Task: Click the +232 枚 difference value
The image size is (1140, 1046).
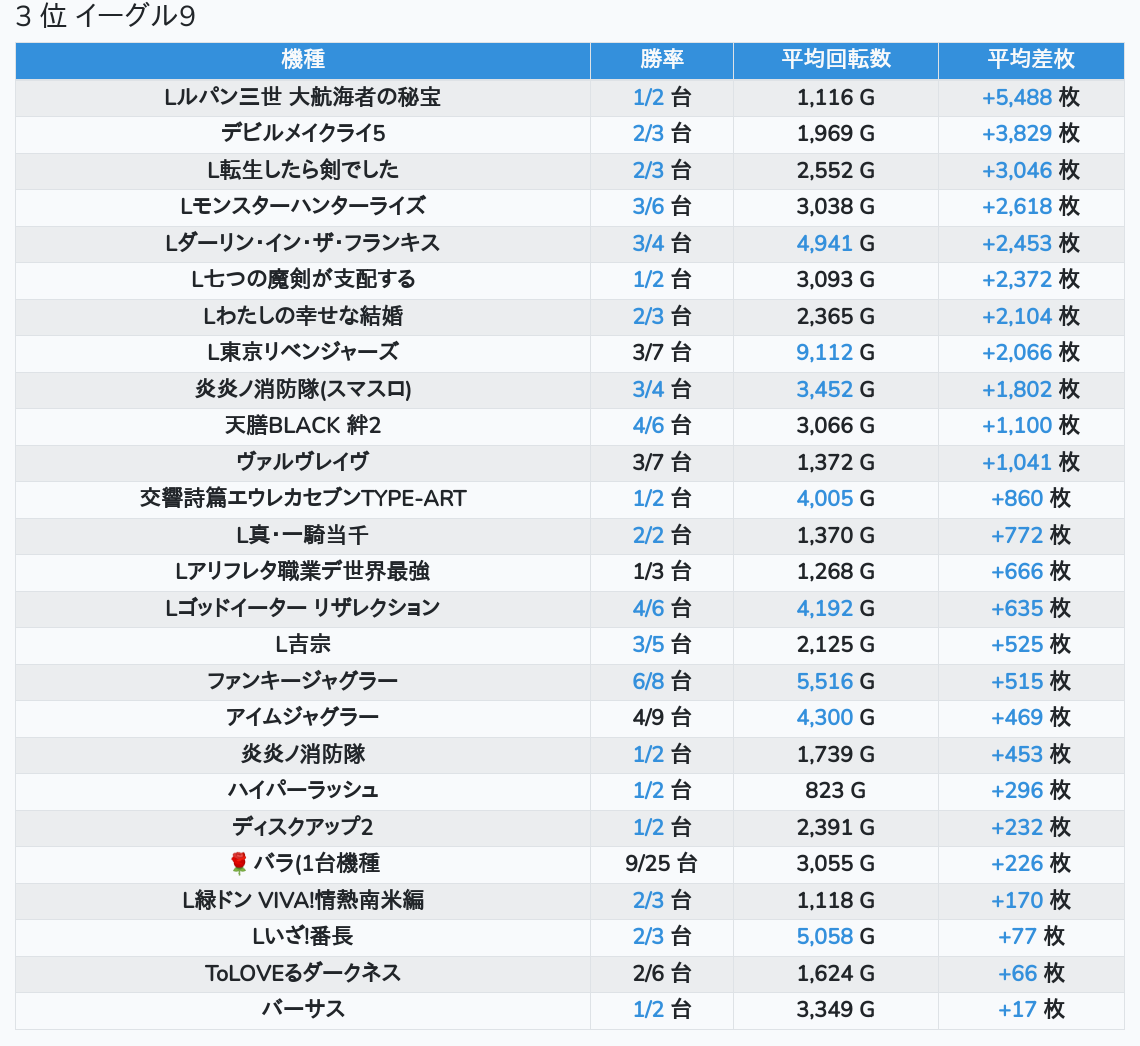Action: click(x=1031, y=827)
